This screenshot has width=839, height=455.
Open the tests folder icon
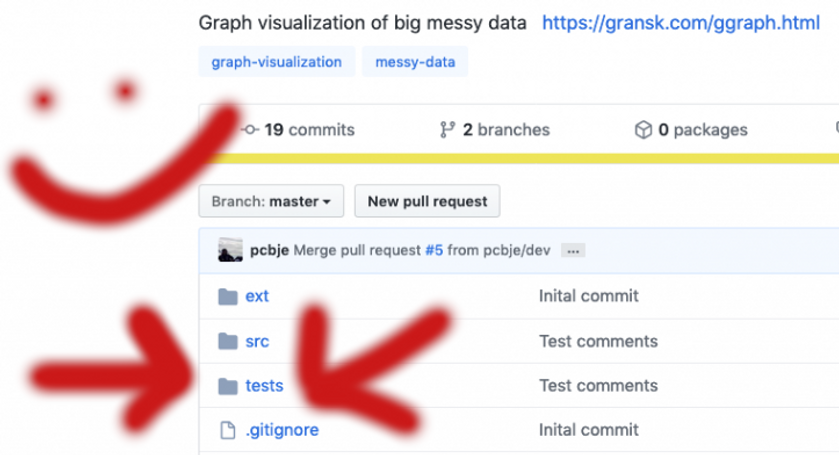(x=228, y=386)
